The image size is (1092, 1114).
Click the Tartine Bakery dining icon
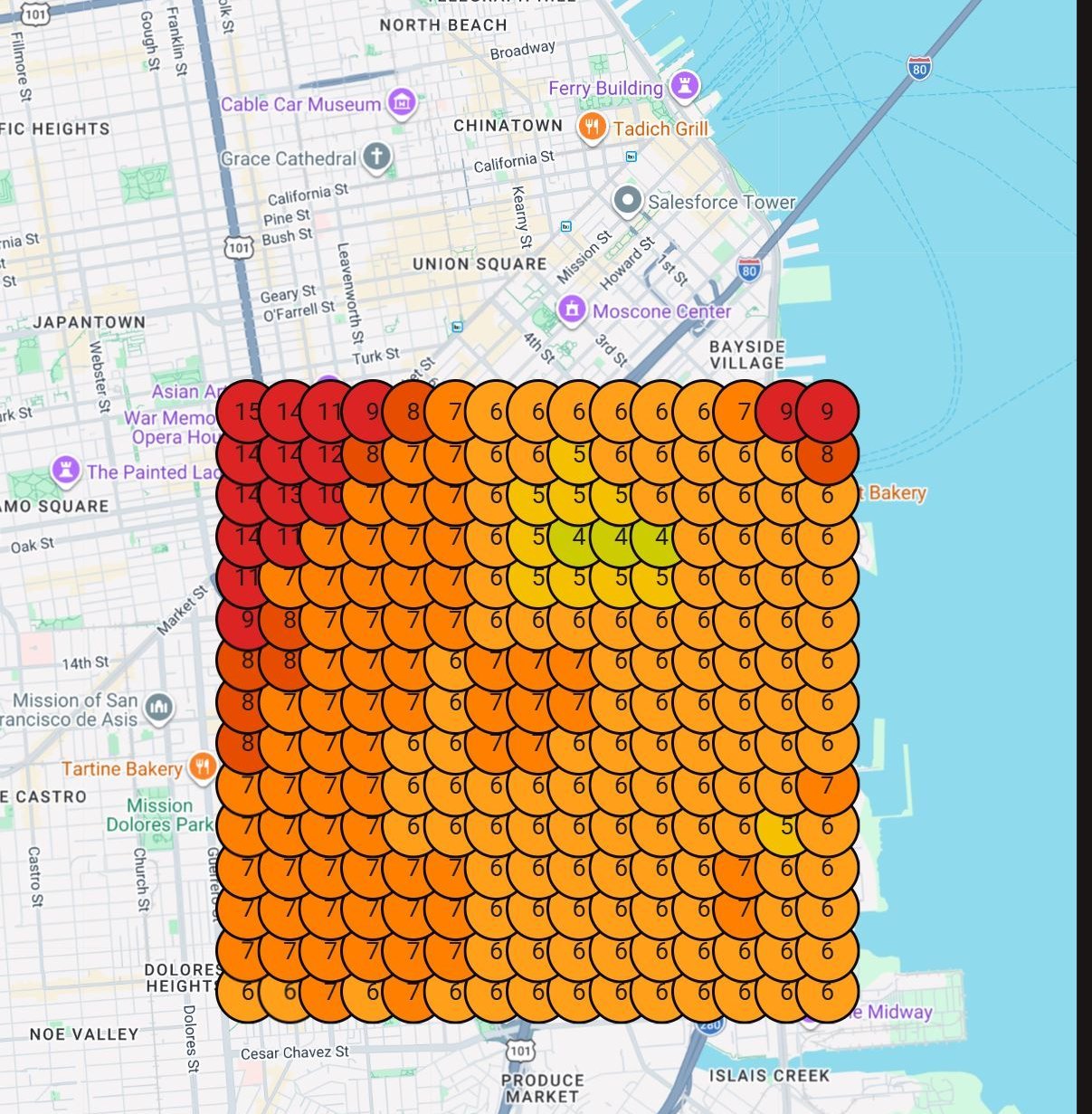click(201, 768)
